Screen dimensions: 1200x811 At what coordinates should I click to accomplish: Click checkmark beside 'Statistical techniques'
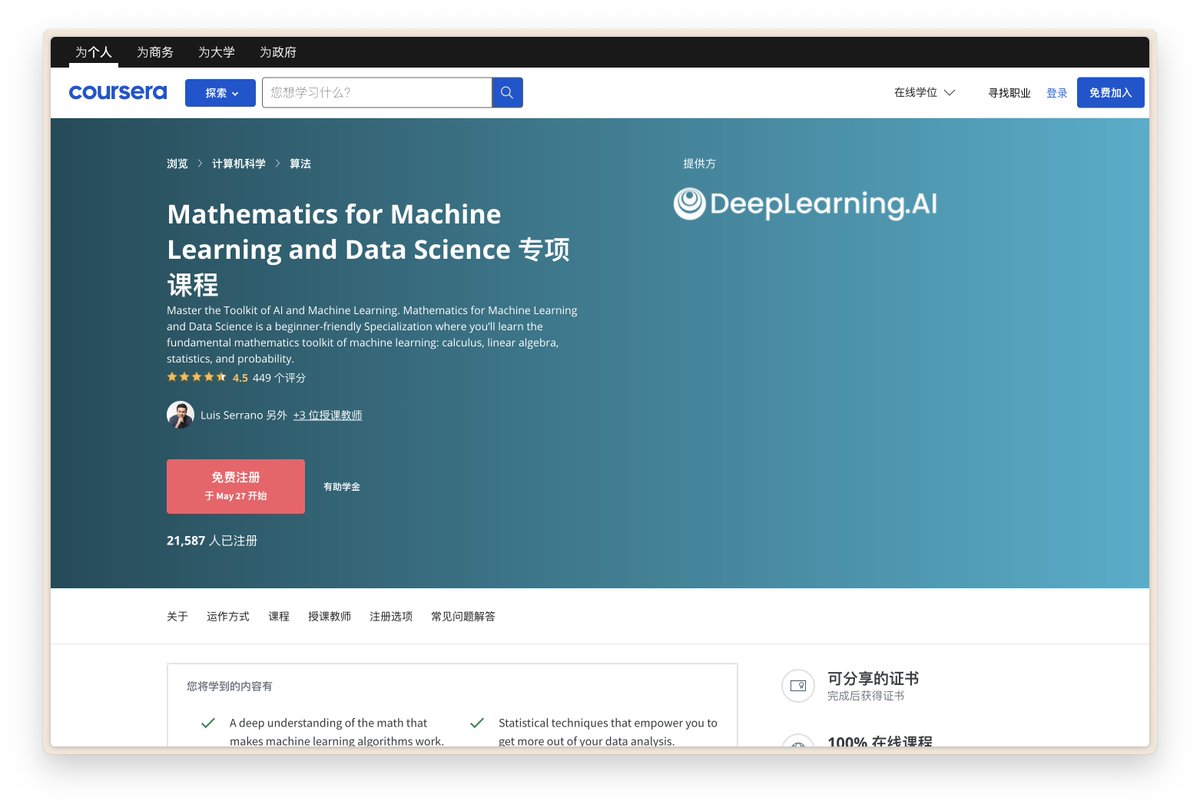tap(477, 723)
